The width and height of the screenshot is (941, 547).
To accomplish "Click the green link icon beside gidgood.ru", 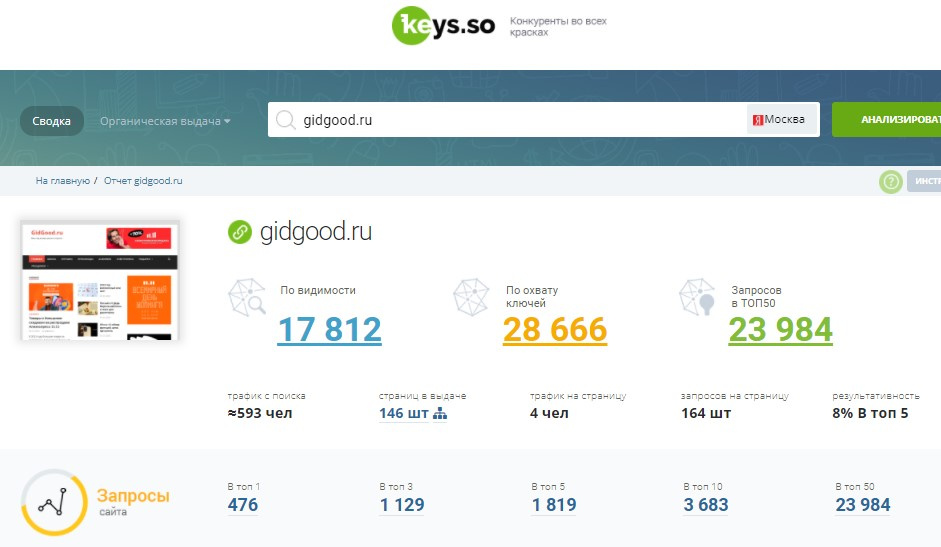I will pos(239,232).
